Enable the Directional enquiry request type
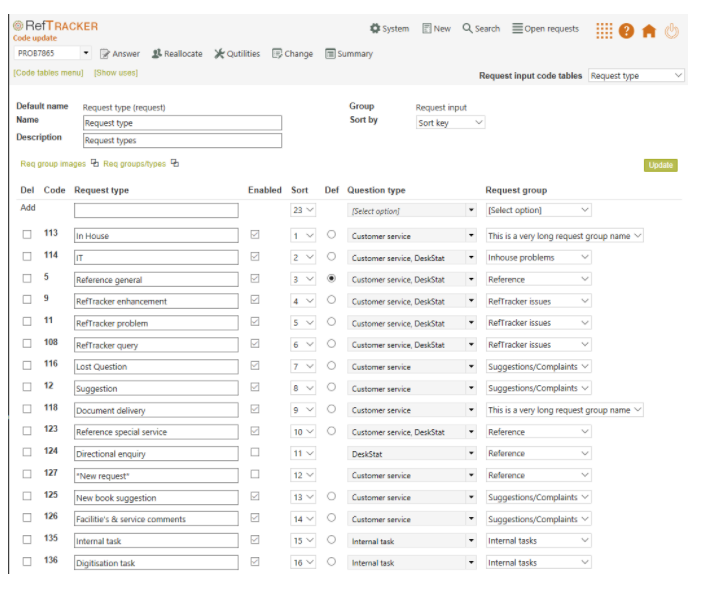 pos(255,452)
